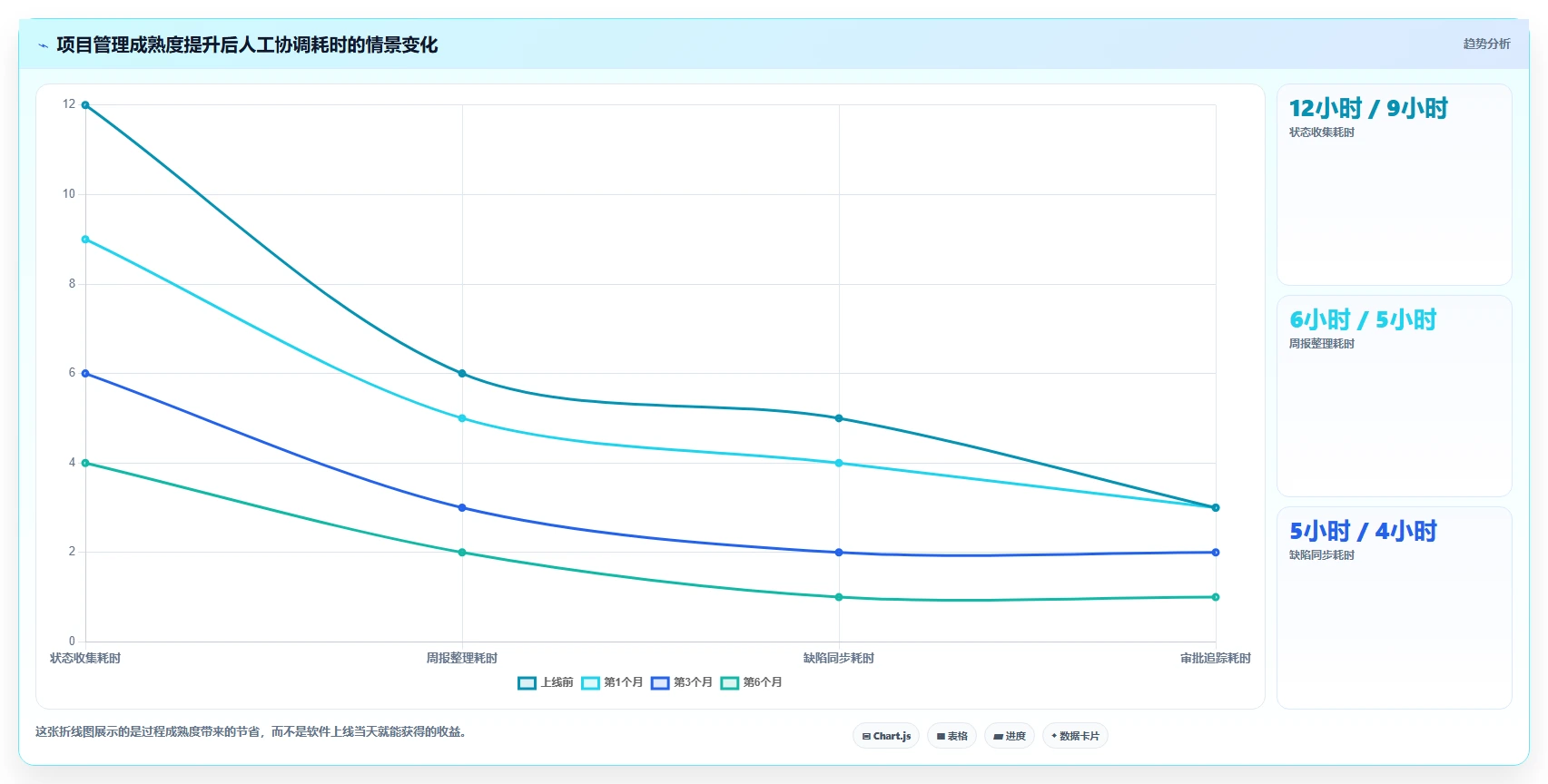
Task: Click the y-axis value 12
Action: pyautogui.click(x=69, y=104)
